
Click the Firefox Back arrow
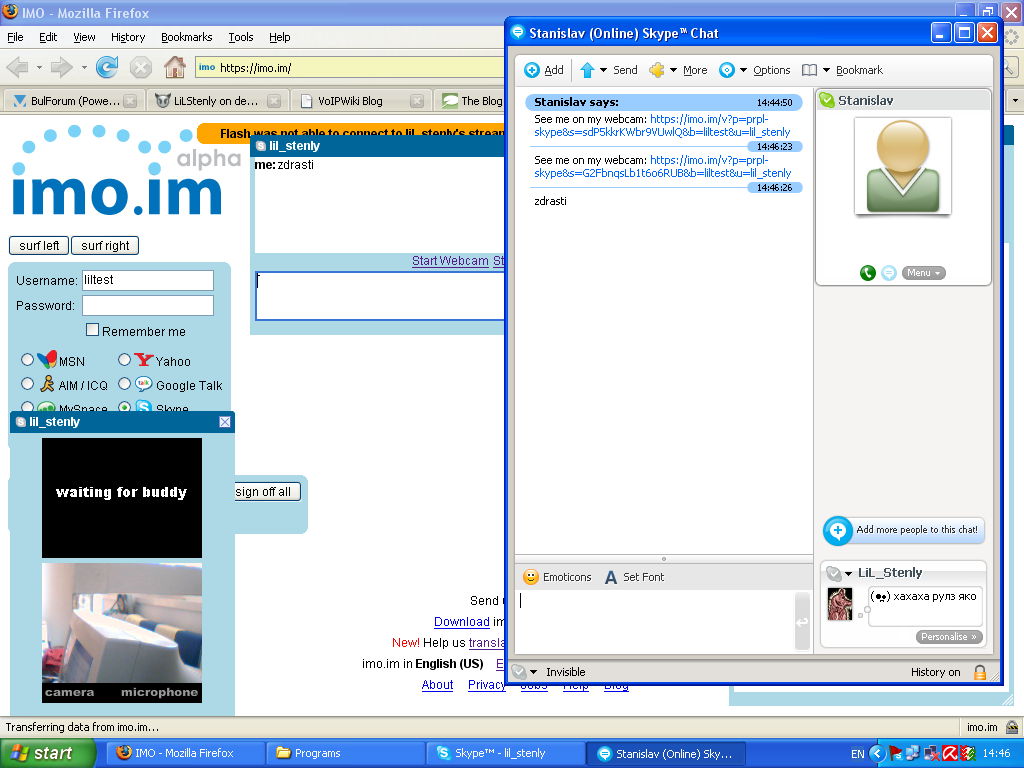(x=18, y=67)
